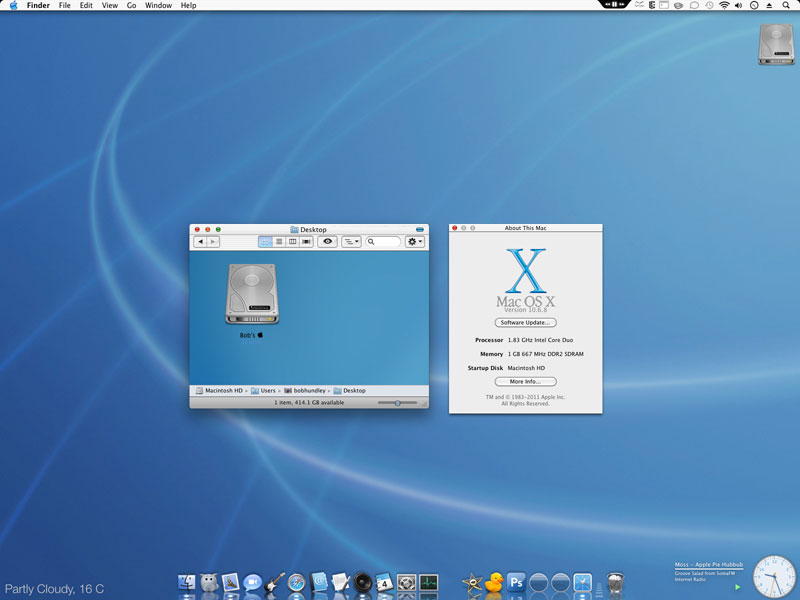
Task: Click the Finder search field
Action: [385, 242]
